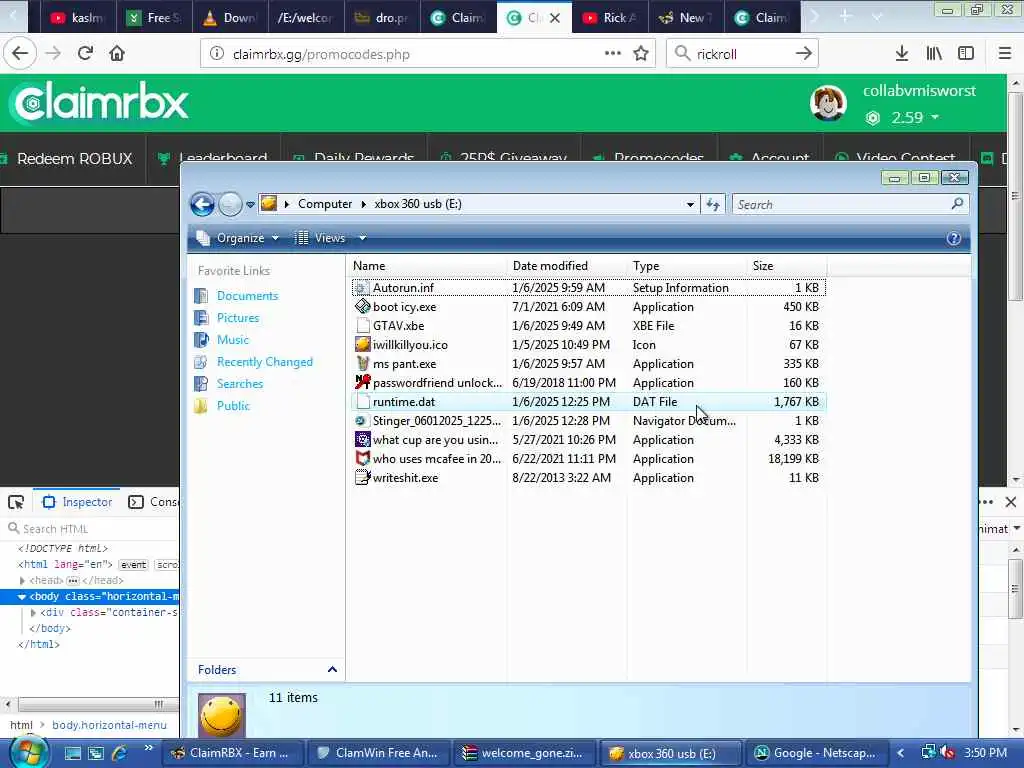Select boot icy.exe file icon
1024x768 pixels.
(x=362, y=306)
